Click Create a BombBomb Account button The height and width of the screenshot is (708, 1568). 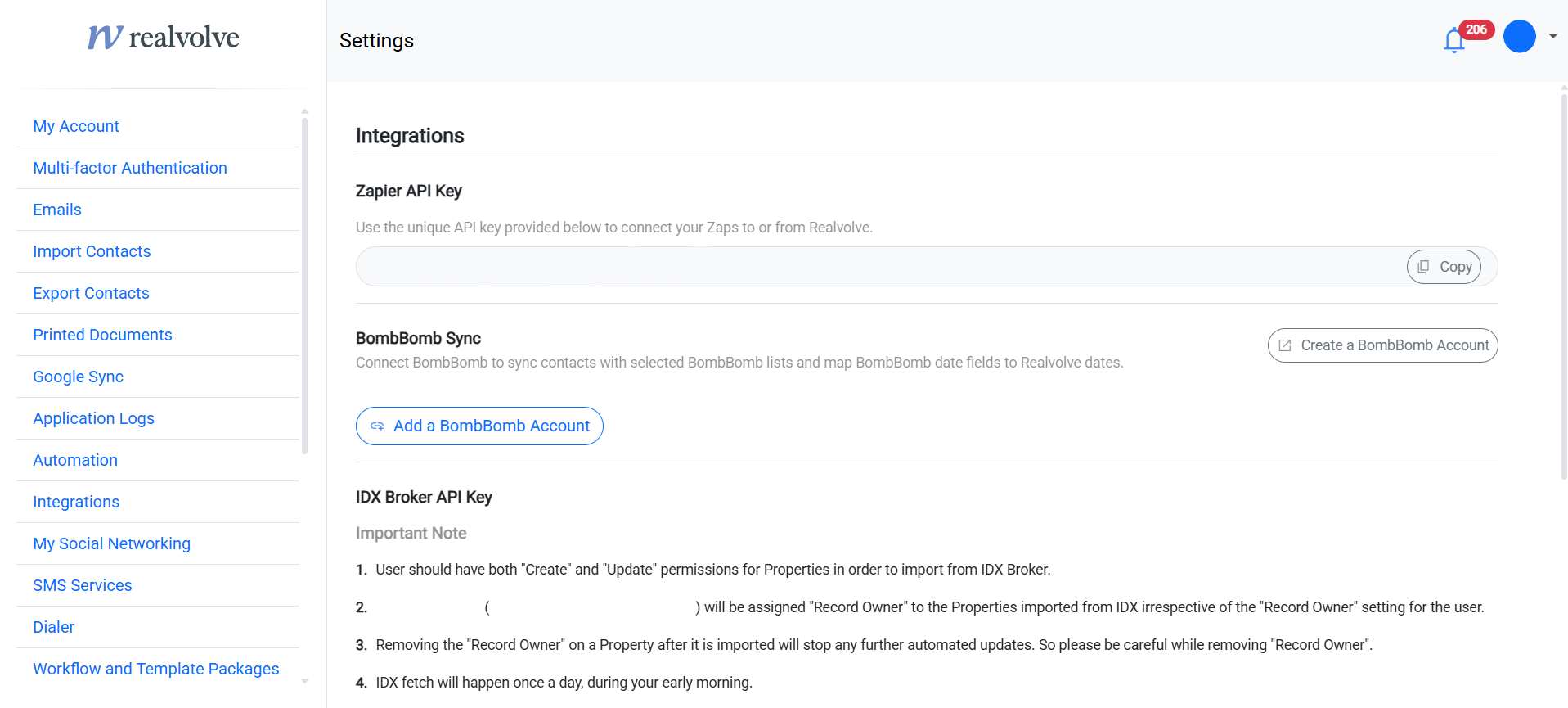1382,345
